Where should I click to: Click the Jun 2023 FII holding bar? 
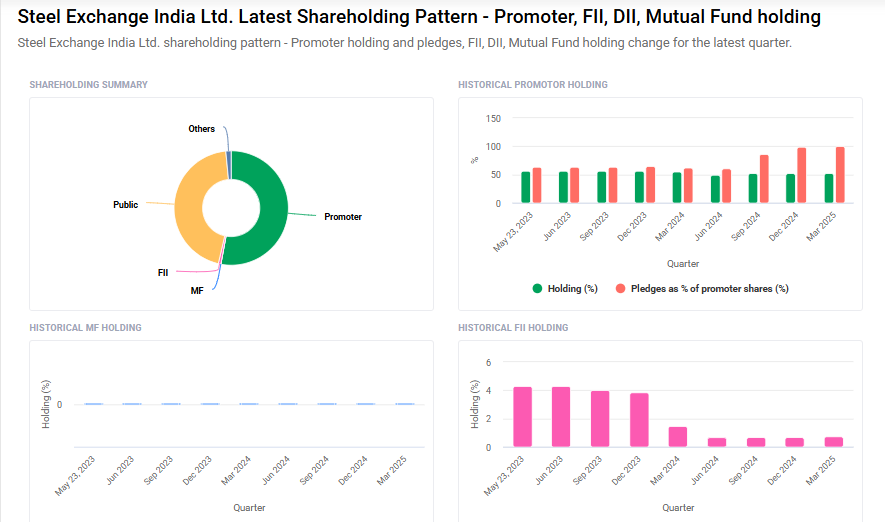click(561, 417)
